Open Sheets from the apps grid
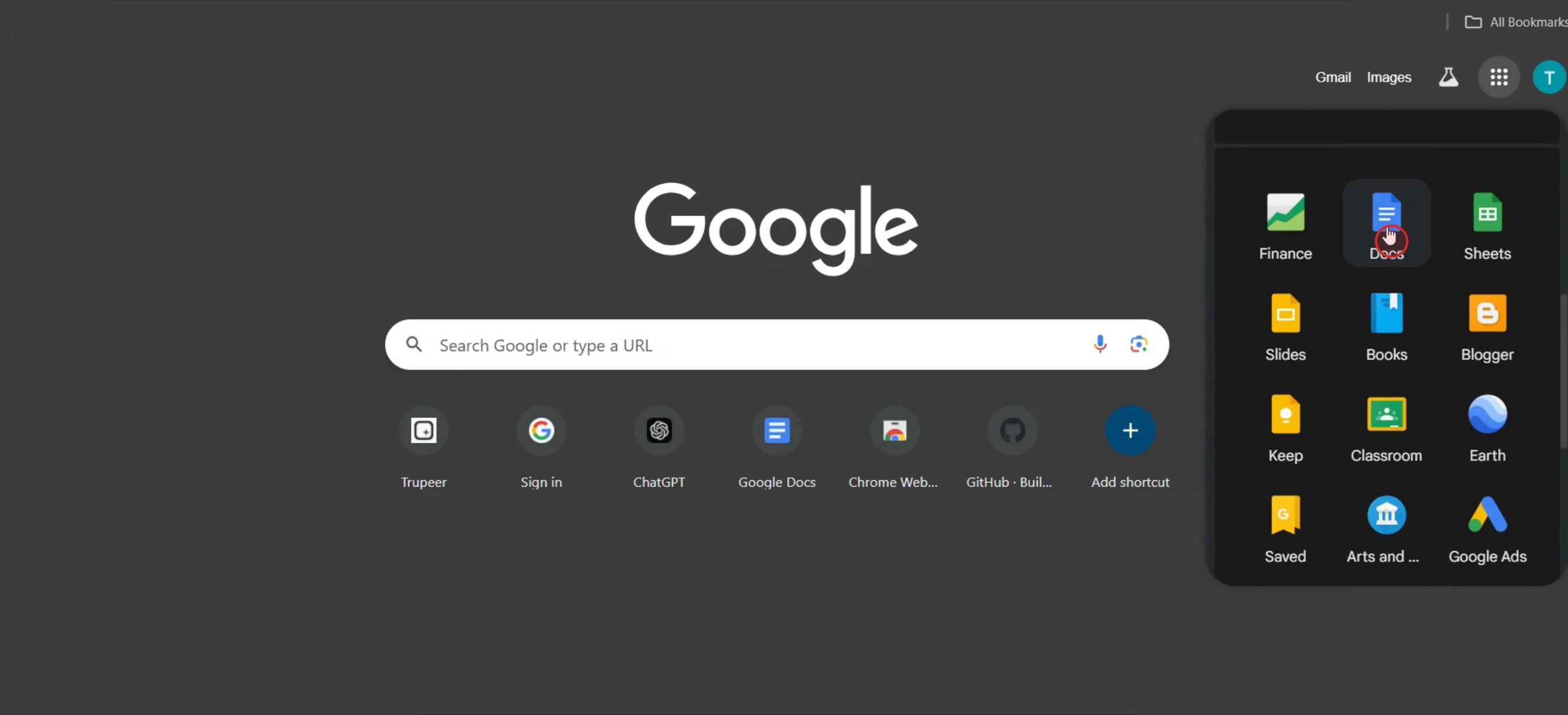 pyautogui.click(x=1486, y=224)
